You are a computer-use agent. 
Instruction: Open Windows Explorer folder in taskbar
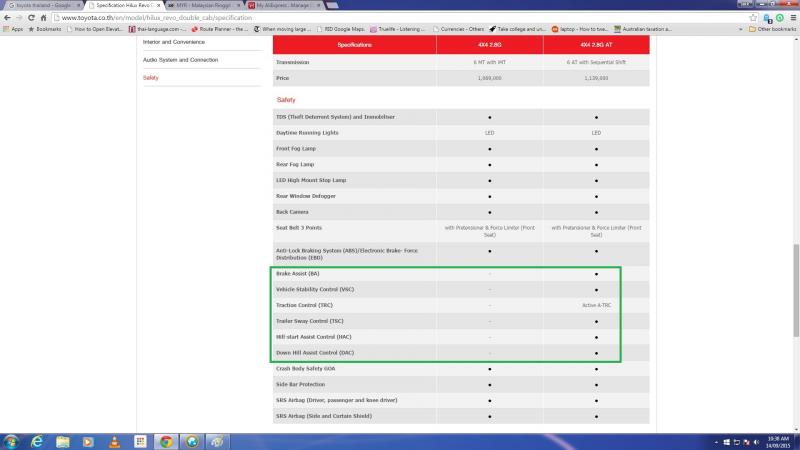(63, 442)
